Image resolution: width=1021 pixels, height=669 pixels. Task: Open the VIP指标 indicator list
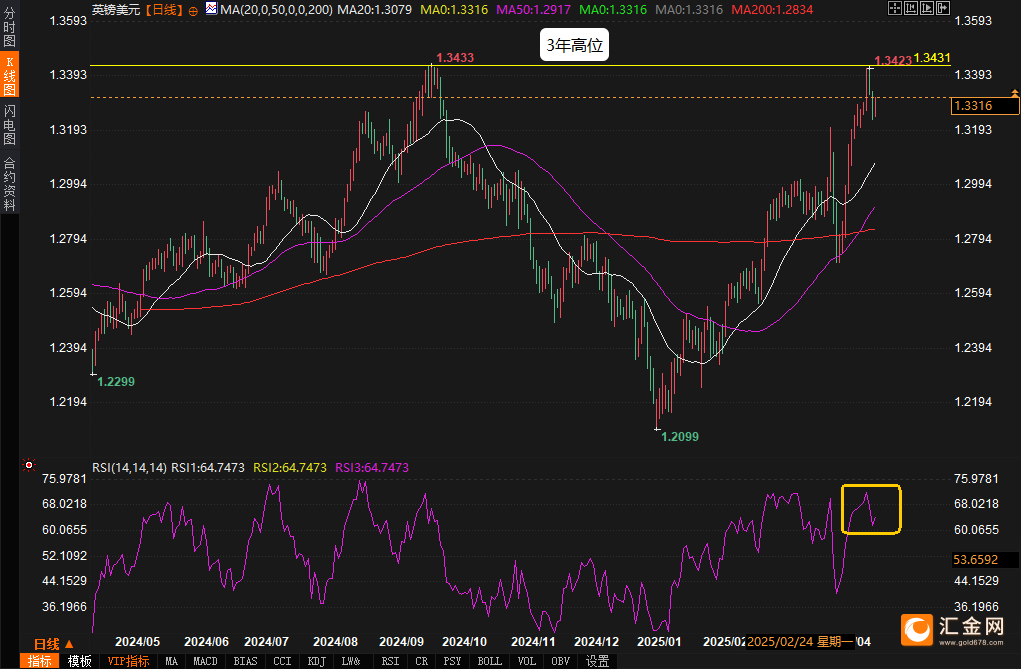[x=129, y=661]
